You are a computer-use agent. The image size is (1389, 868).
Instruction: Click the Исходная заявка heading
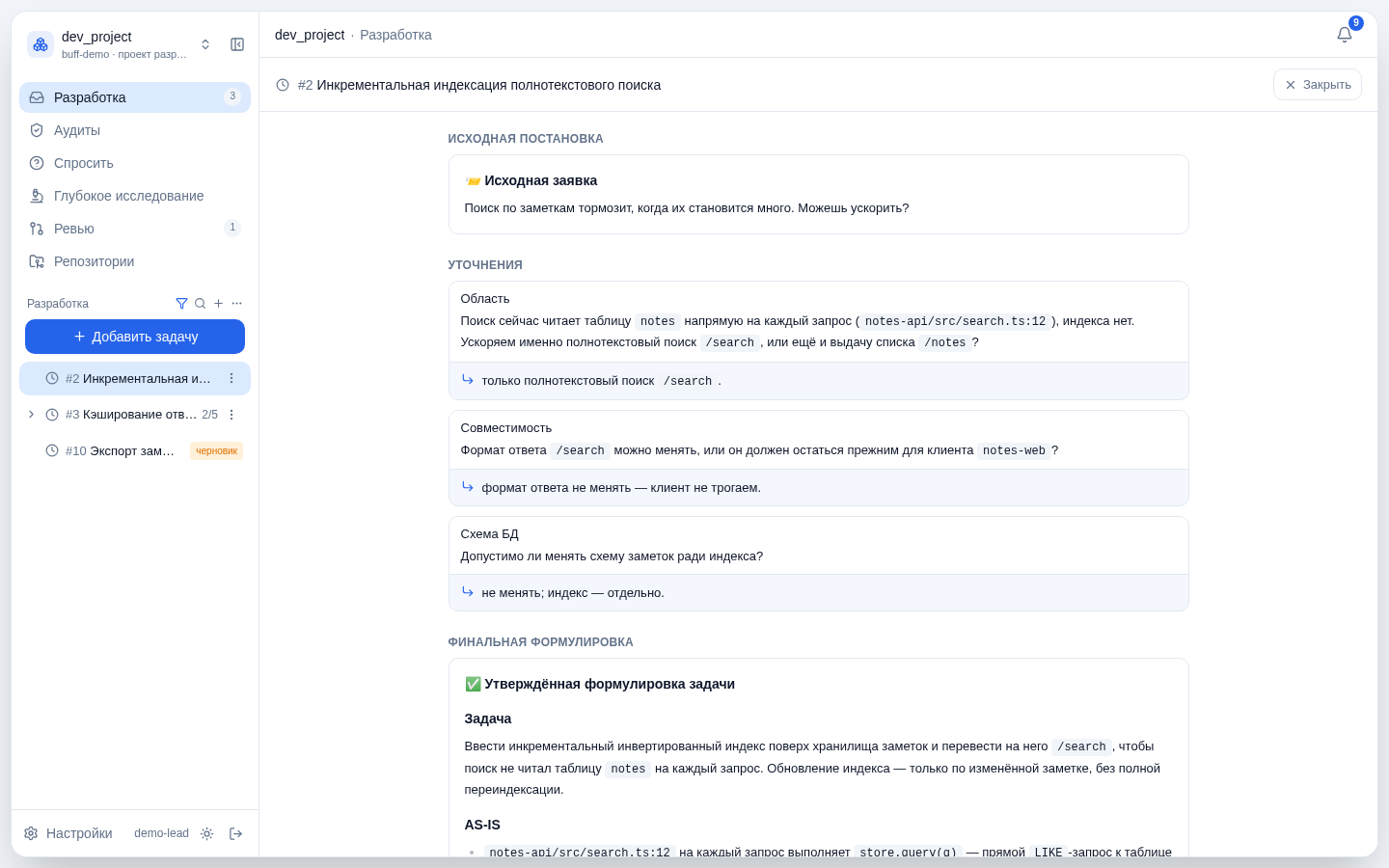541,180
